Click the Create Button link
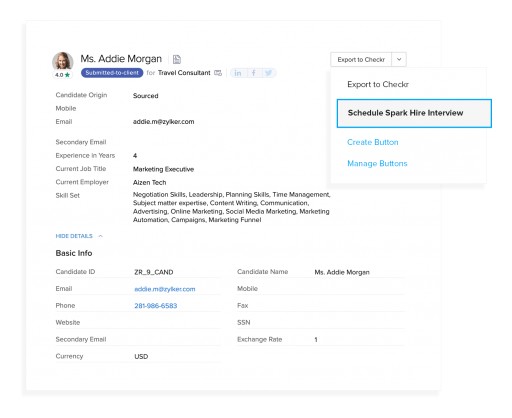Screen dimensions: 512x418 [x=373, y=142]
